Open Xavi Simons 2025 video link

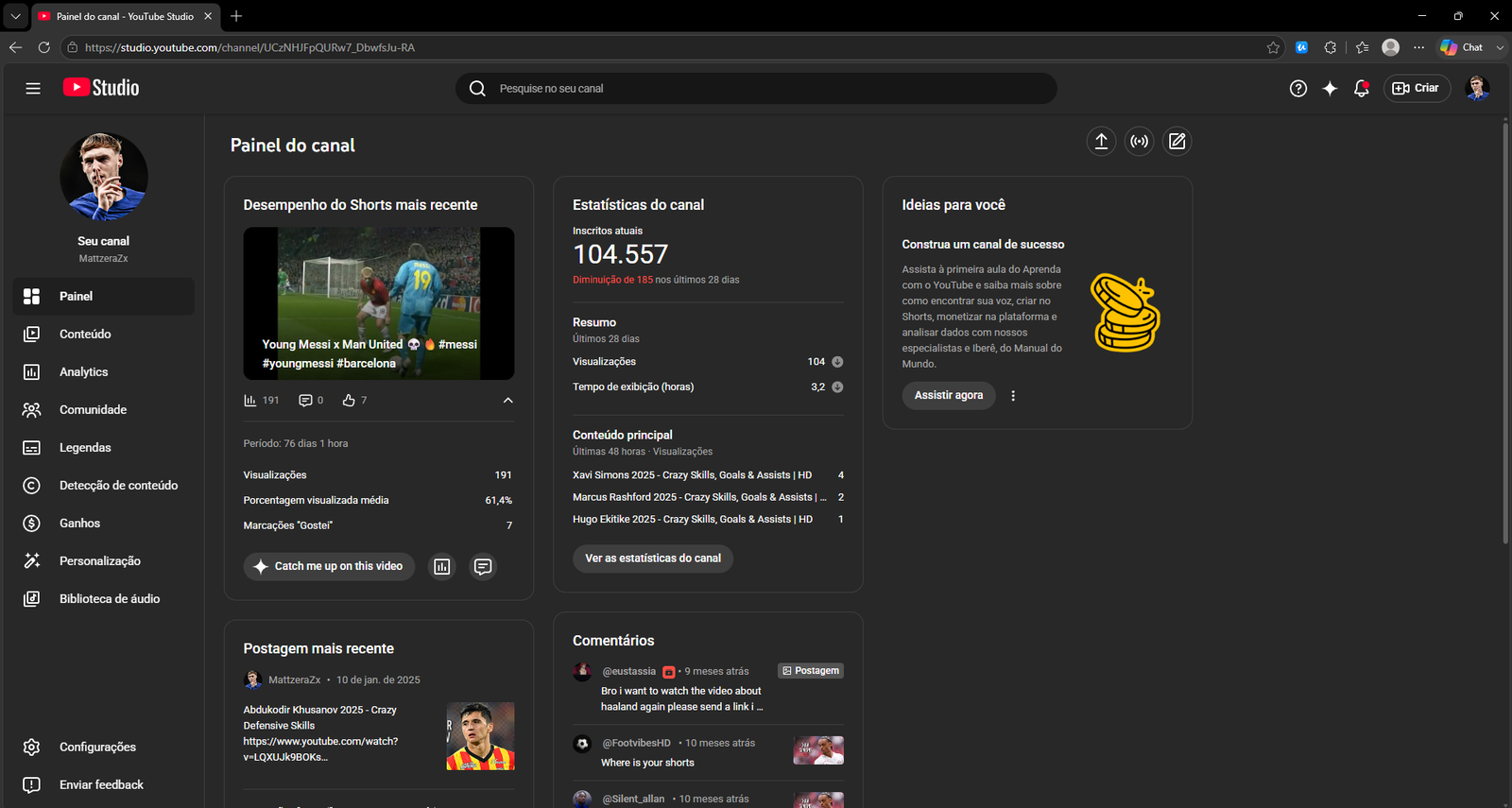coord(692,475)
